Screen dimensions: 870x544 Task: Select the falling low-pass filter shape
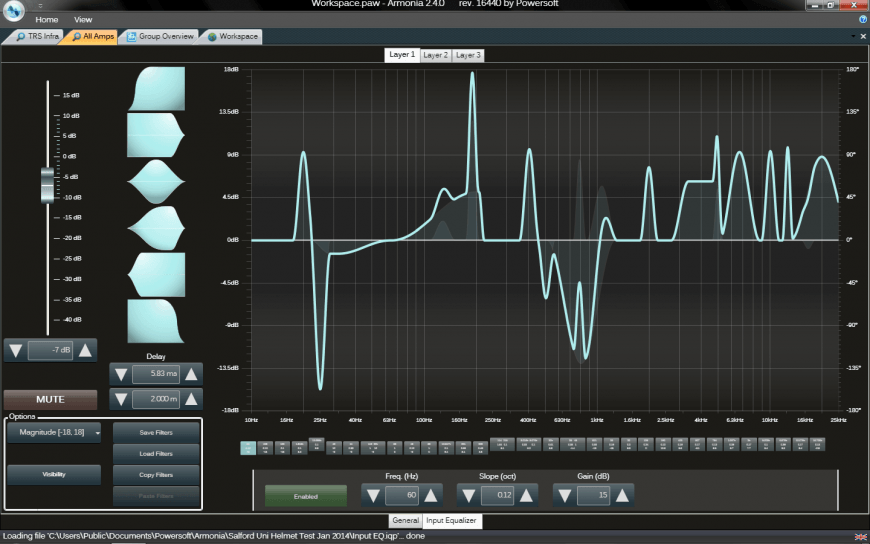pos(156,321)
